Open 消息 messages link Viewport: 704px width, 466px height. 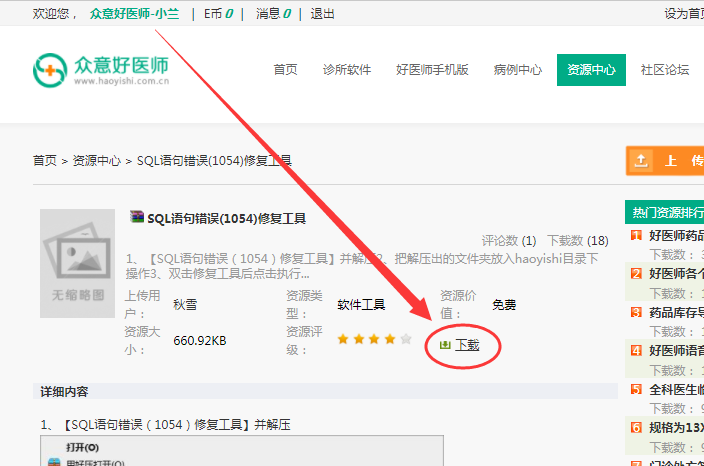(x=273, y=14)
